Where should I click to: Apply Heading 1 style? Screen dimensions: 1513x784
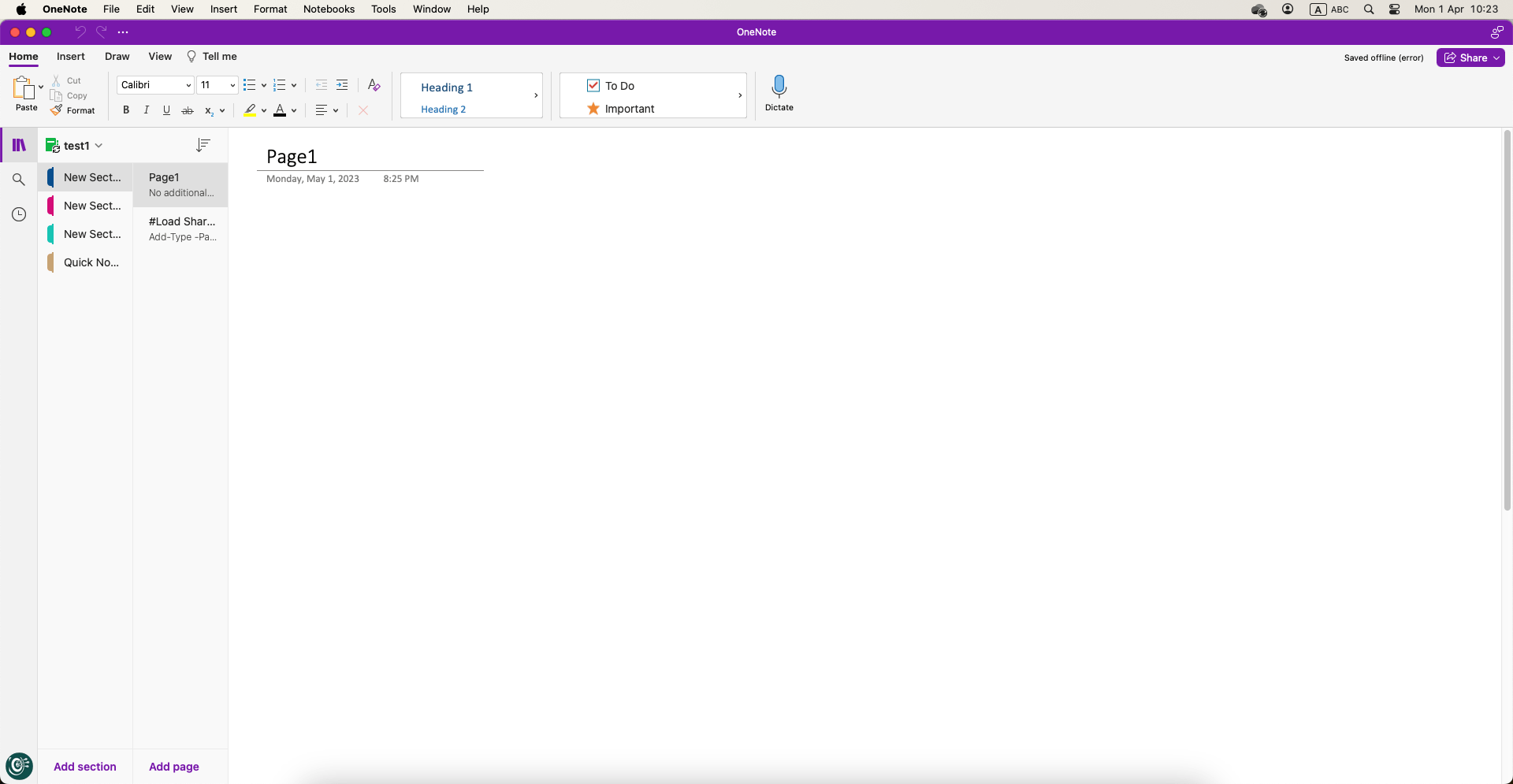pos(447,87)
